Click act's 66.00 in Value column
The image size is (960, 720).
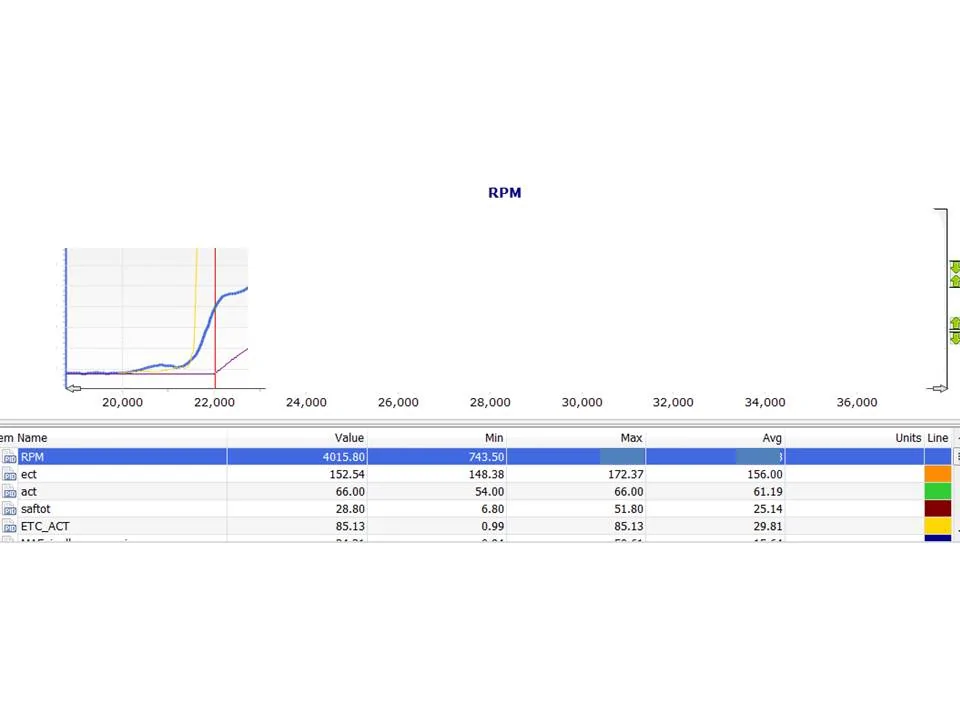pos(350,492)
